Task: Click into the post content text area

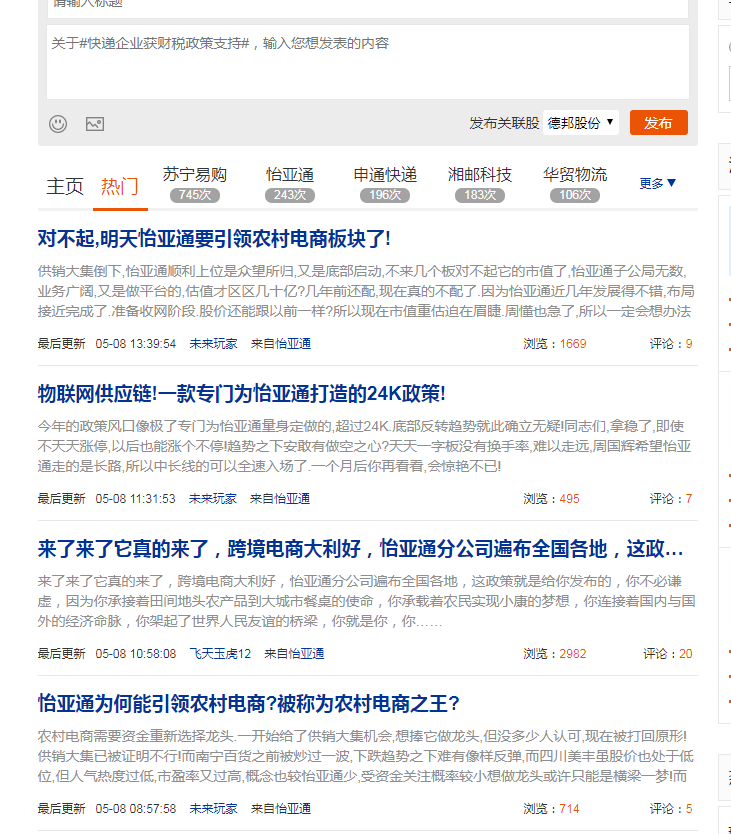Action: coord(368,62)
